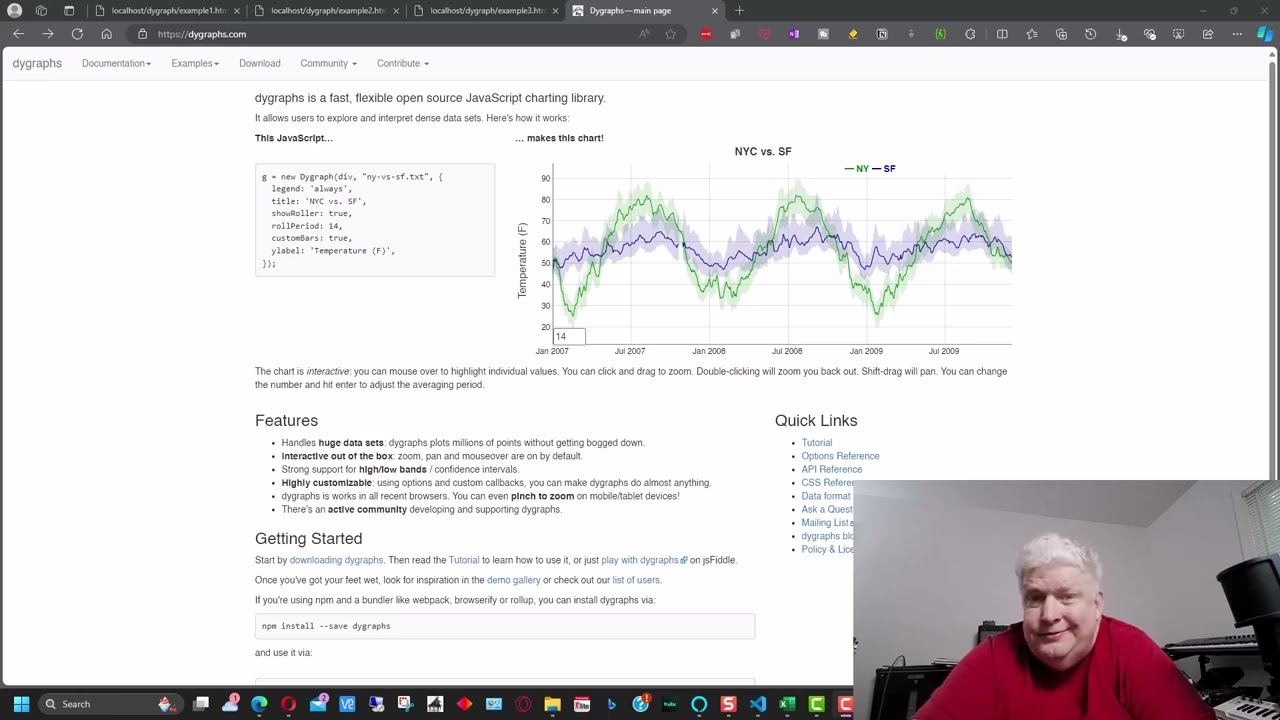Viewport: 1280px width, 720px height.
Task: Open the Edge profile avatar icon
Action: (x=14, y=11)
